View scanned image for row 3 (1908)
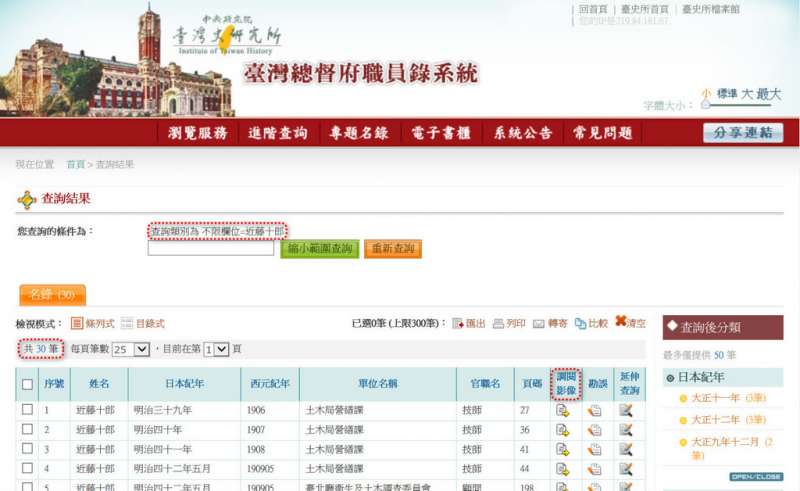Screen dimensions: 800x491 point(562,450)
